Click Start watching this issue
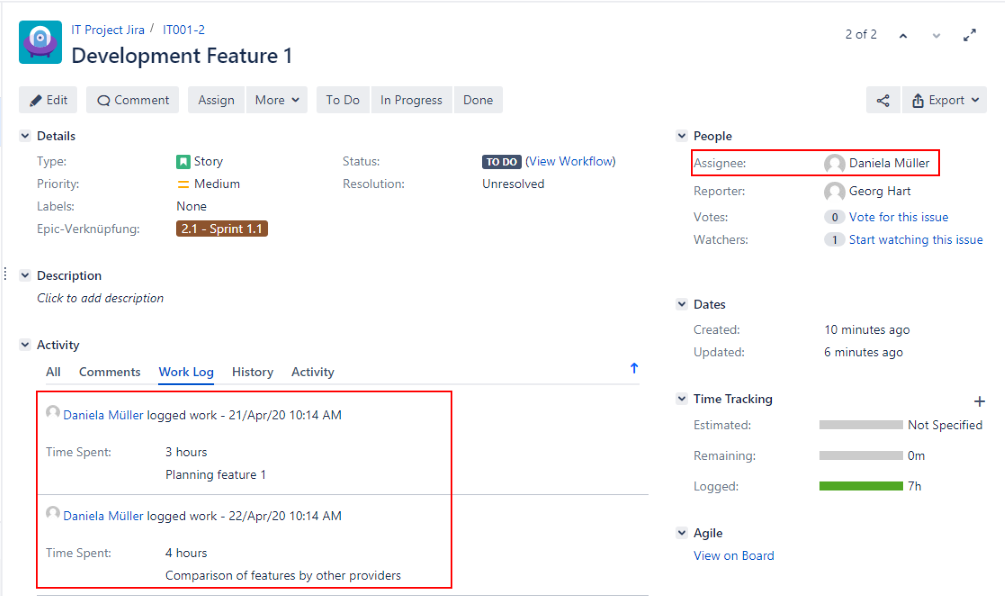1005x596 pixels. [x=915, y=240]
